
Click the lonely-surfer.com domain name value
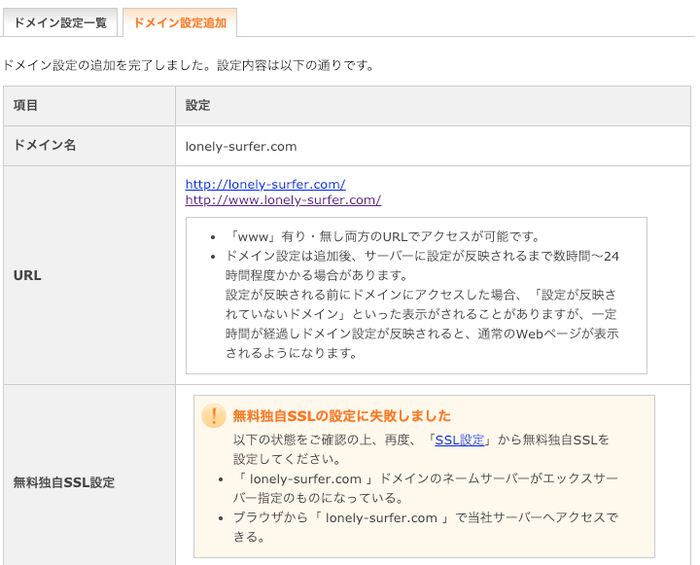(x=241, y=146)
